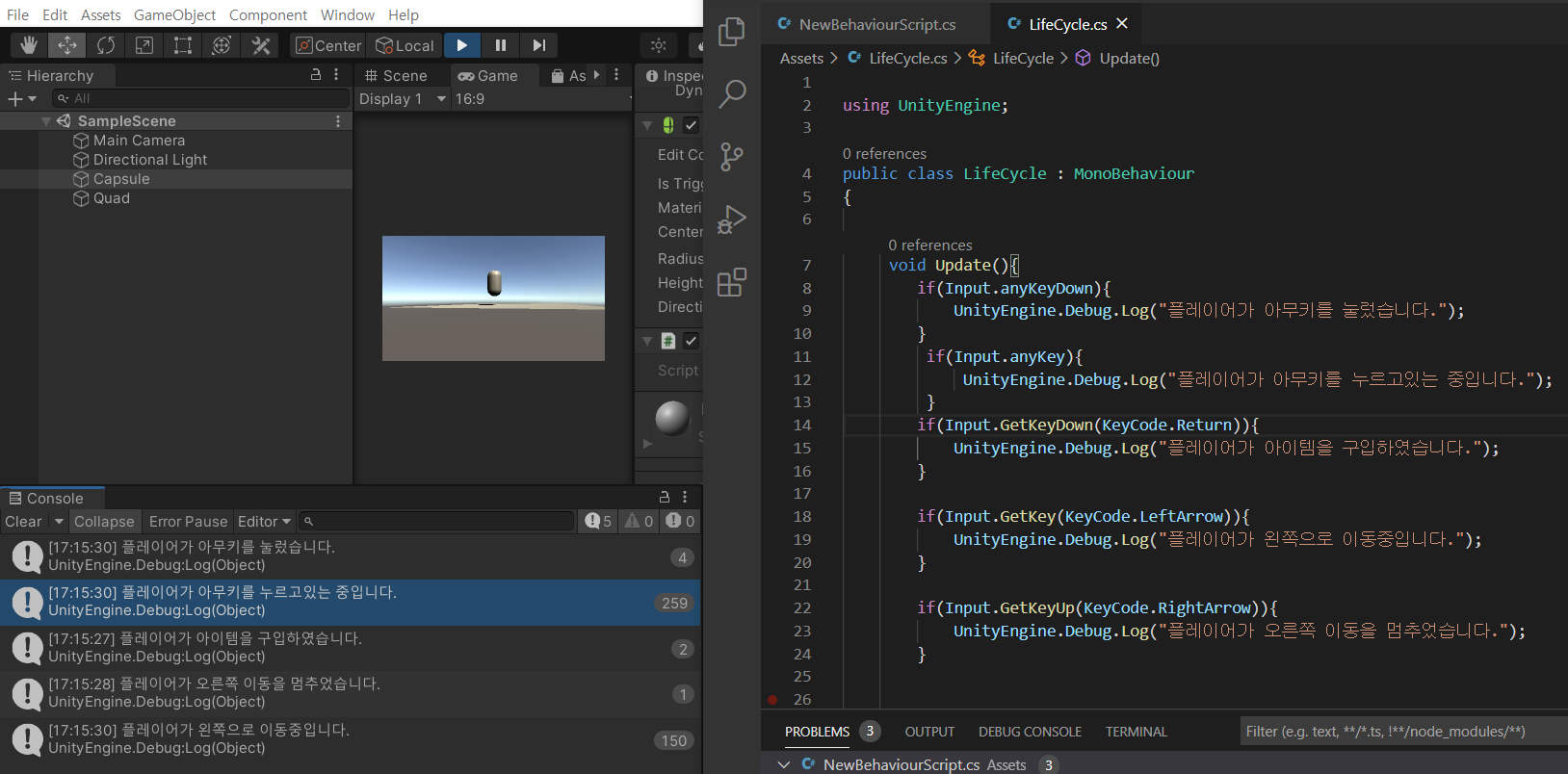Select the Rotate tool
1568x774 pixels.
coord(106,45)
